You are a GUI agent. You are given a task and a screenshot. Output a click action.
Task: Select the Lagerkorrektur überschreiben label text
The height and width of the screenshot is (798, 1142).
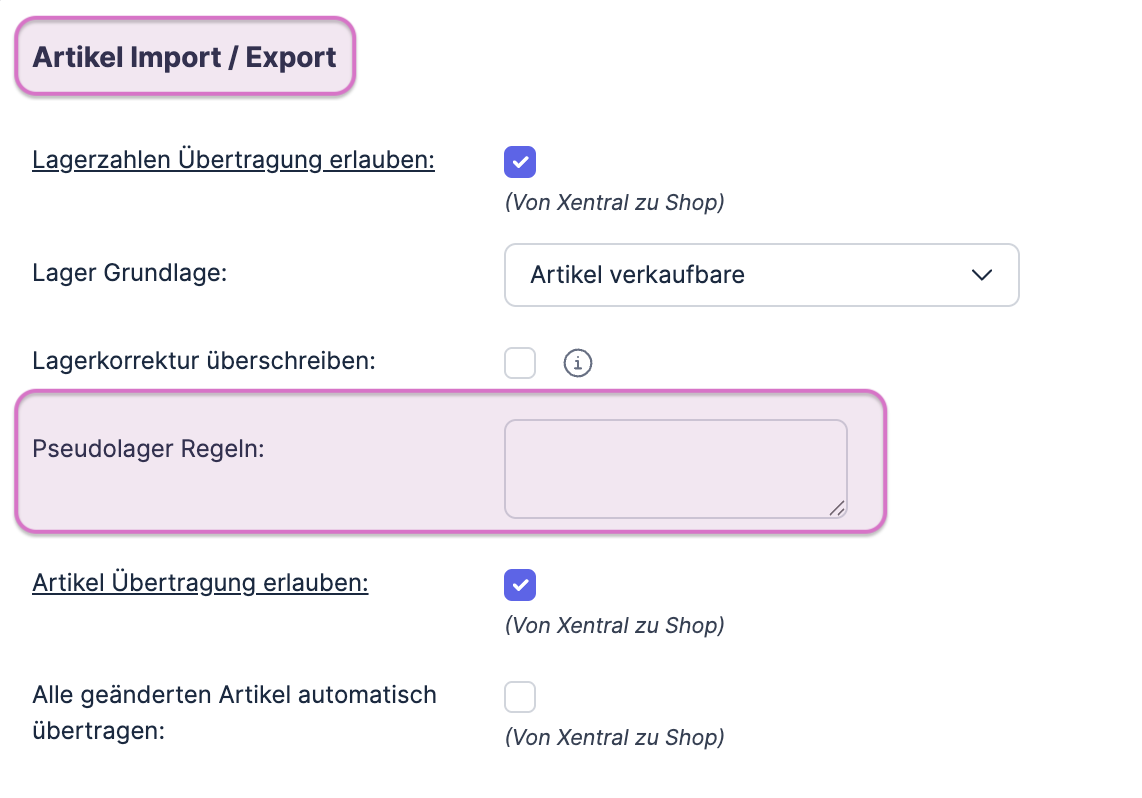[204, 362]
